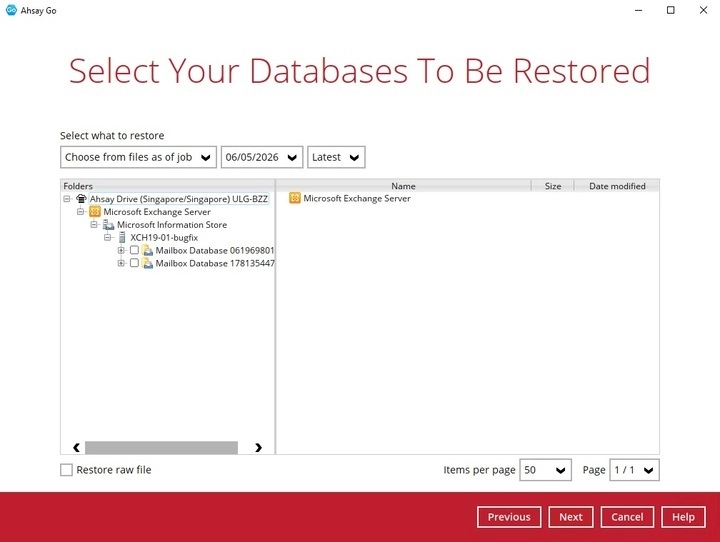The image size is (720, 542).
Task: Select XCH19-01-bugfix tree row
Action: (x=164, y=237)
